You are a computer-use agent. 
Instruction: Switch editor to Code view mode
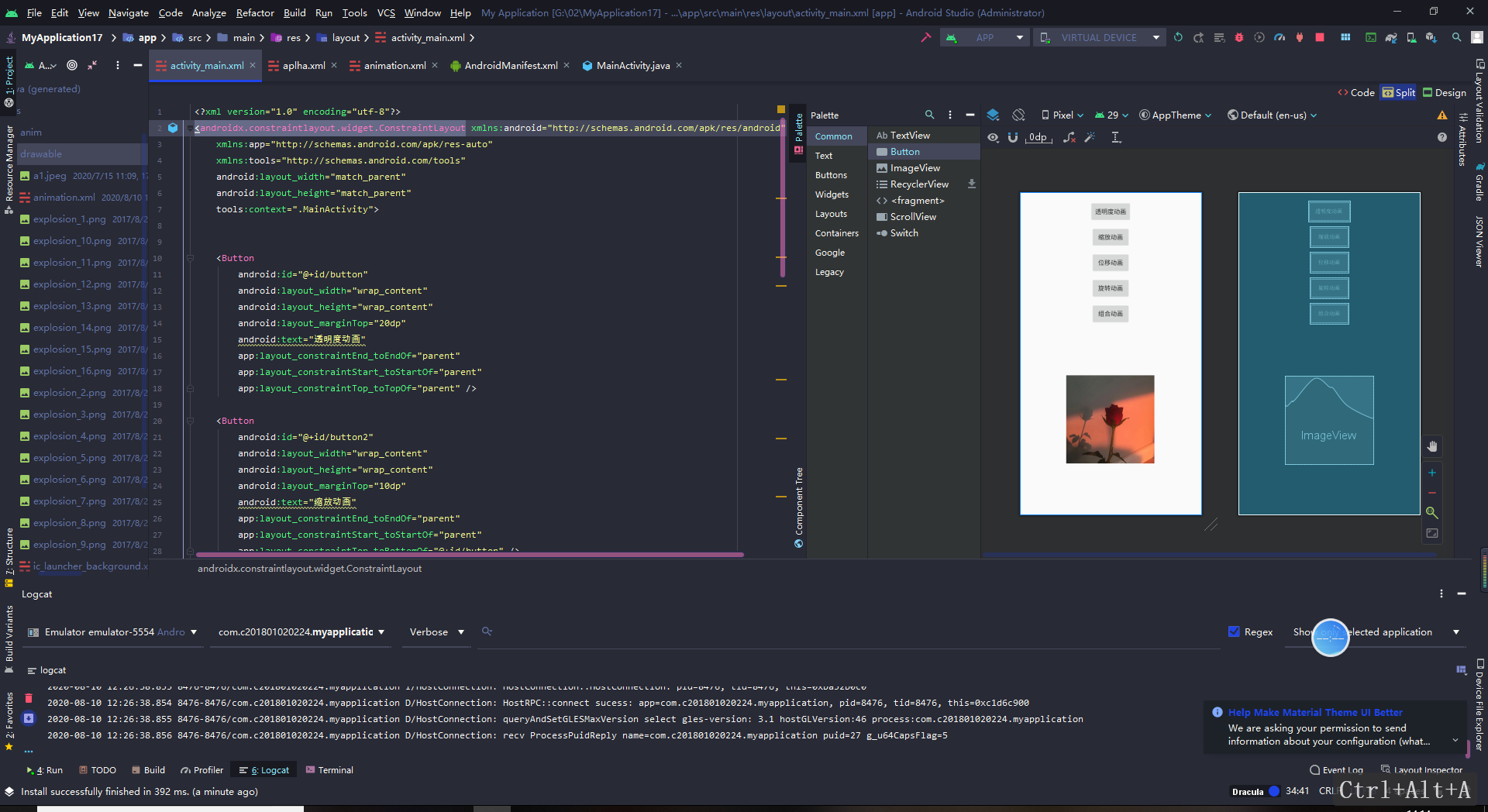coord(1356,92)
